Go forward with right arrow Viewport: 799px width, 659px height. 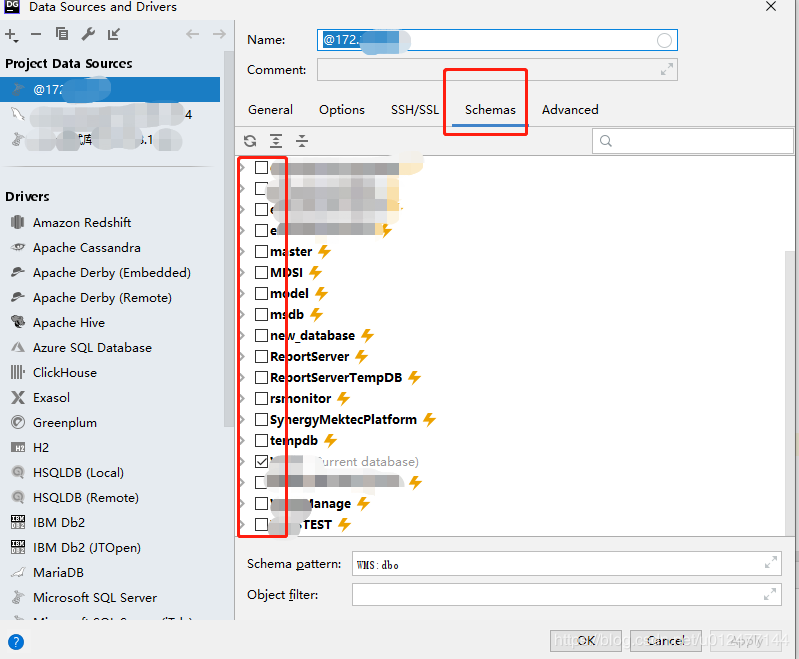219,34
